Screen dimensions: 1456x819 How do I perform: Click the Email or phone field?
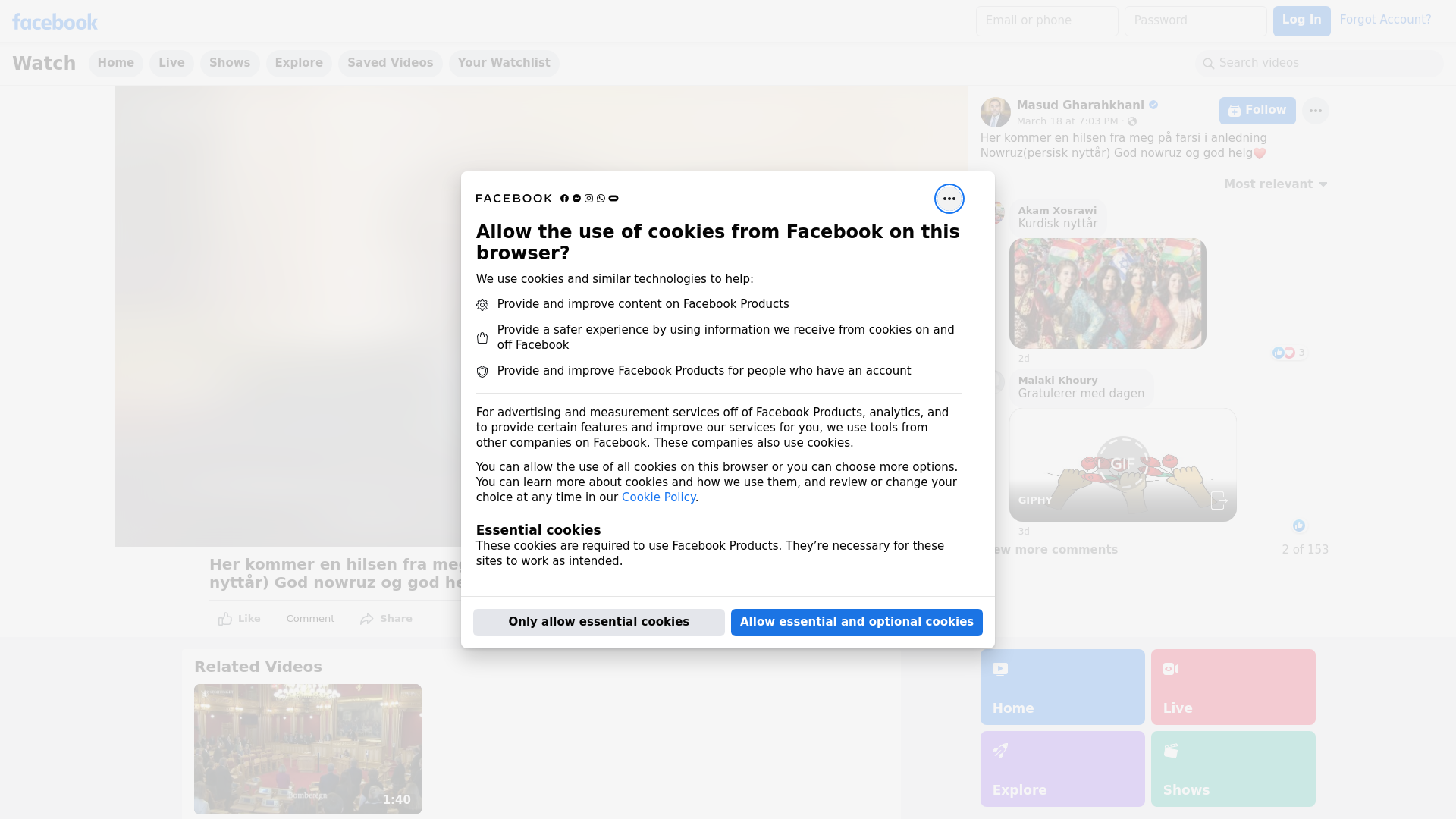point(1047,21)
